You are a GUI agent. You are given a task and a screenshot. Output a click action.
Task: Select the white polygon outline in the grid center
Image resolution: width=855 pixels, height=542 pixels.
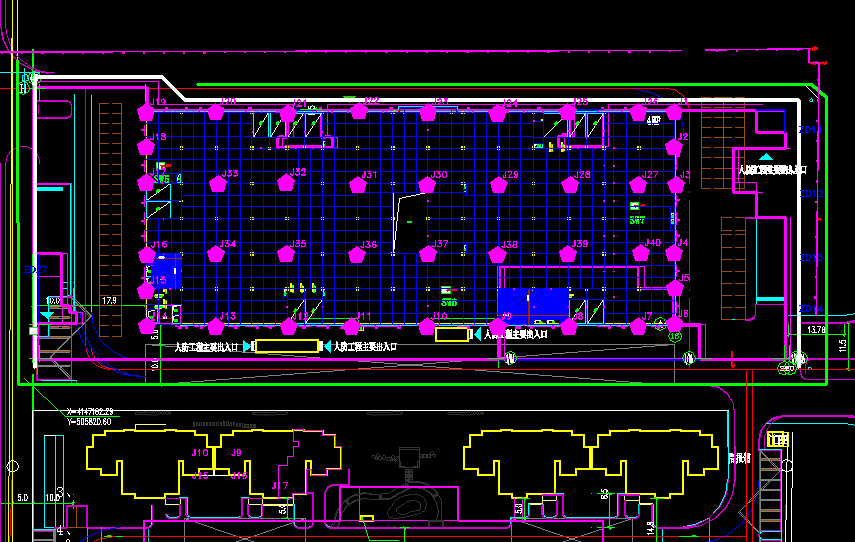coord(407,222)
